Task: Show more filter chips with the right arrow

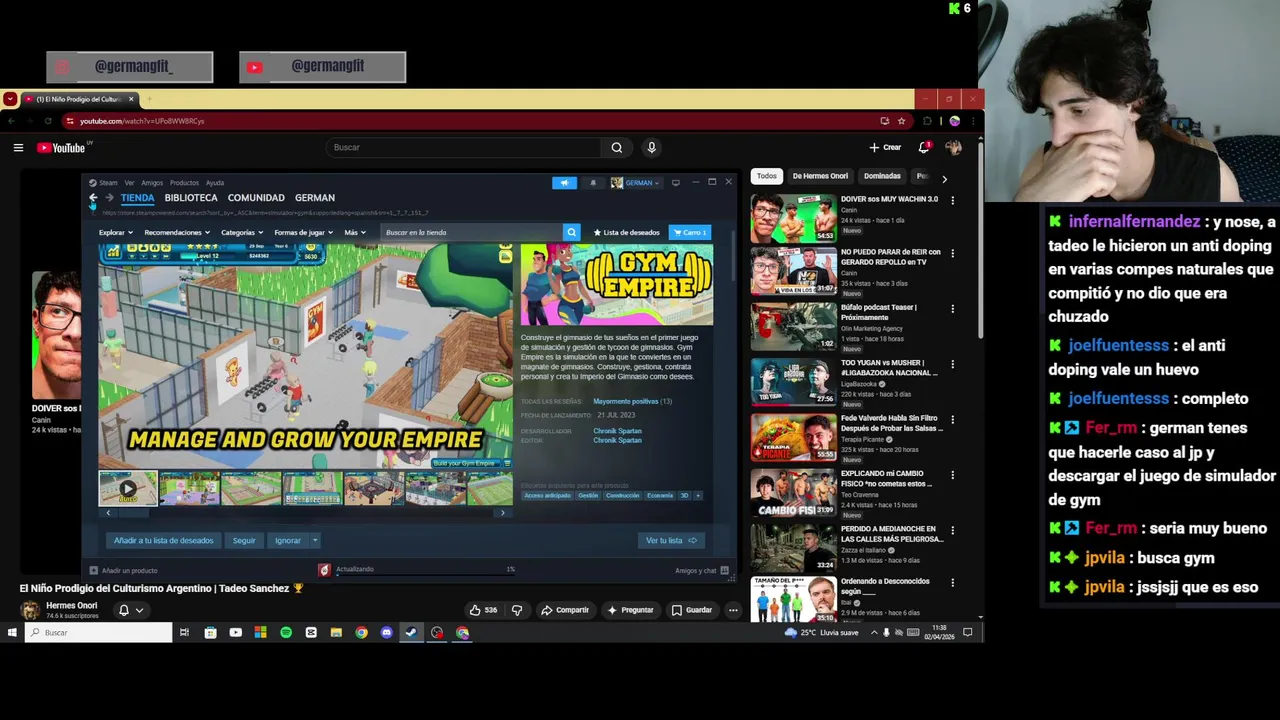Action: click(x=944, y=178)
